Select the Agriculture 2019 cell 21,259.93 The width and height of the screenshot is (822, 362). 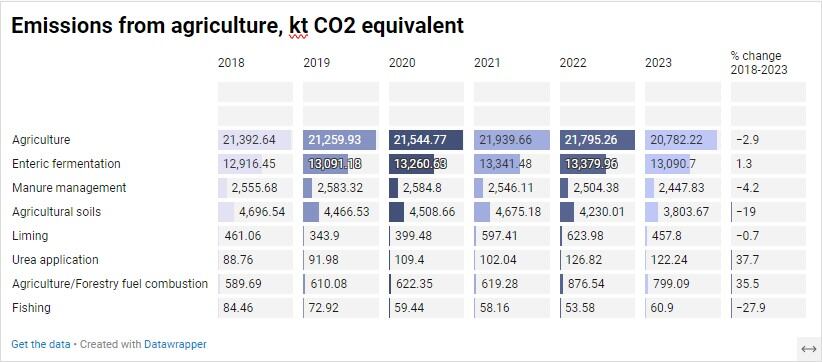point(340,140)
